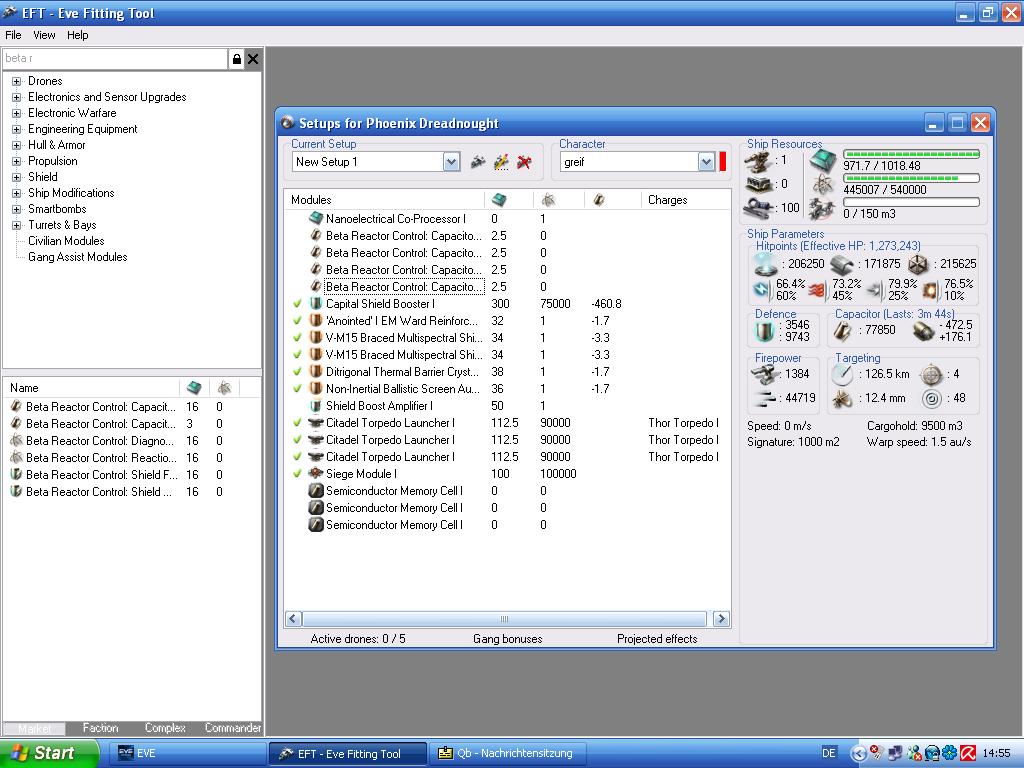Click the rename setup pencil icon

[x=501, y=161]
